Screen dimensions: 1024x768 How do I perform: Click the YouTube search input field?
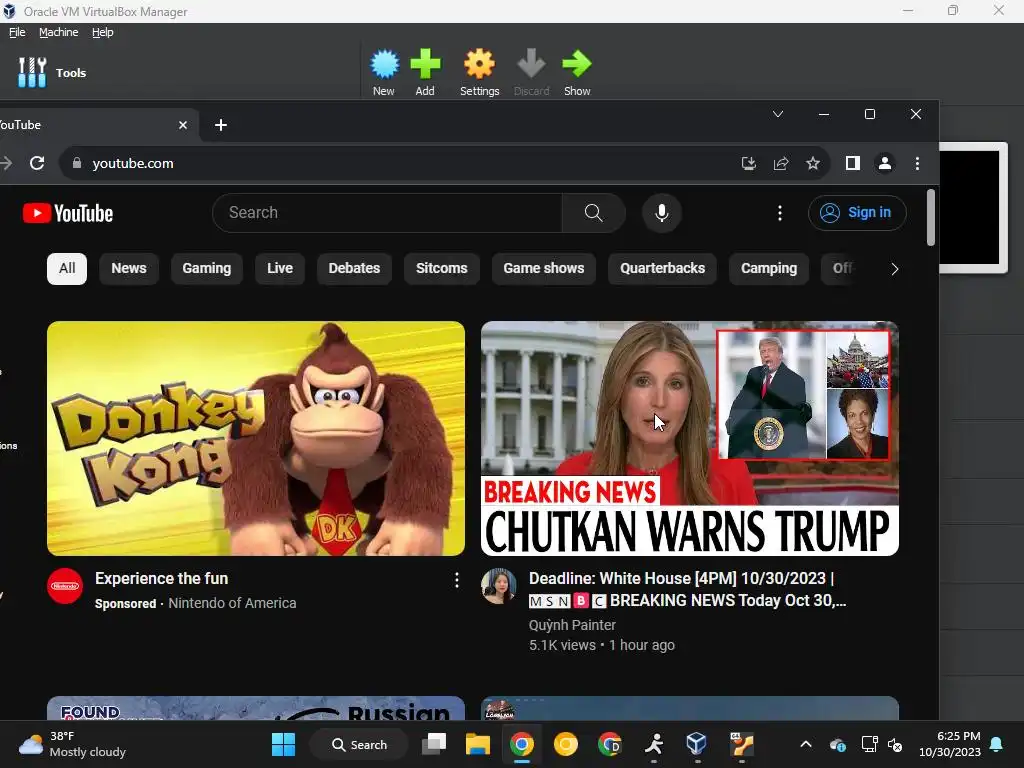(x=387, y=213)
